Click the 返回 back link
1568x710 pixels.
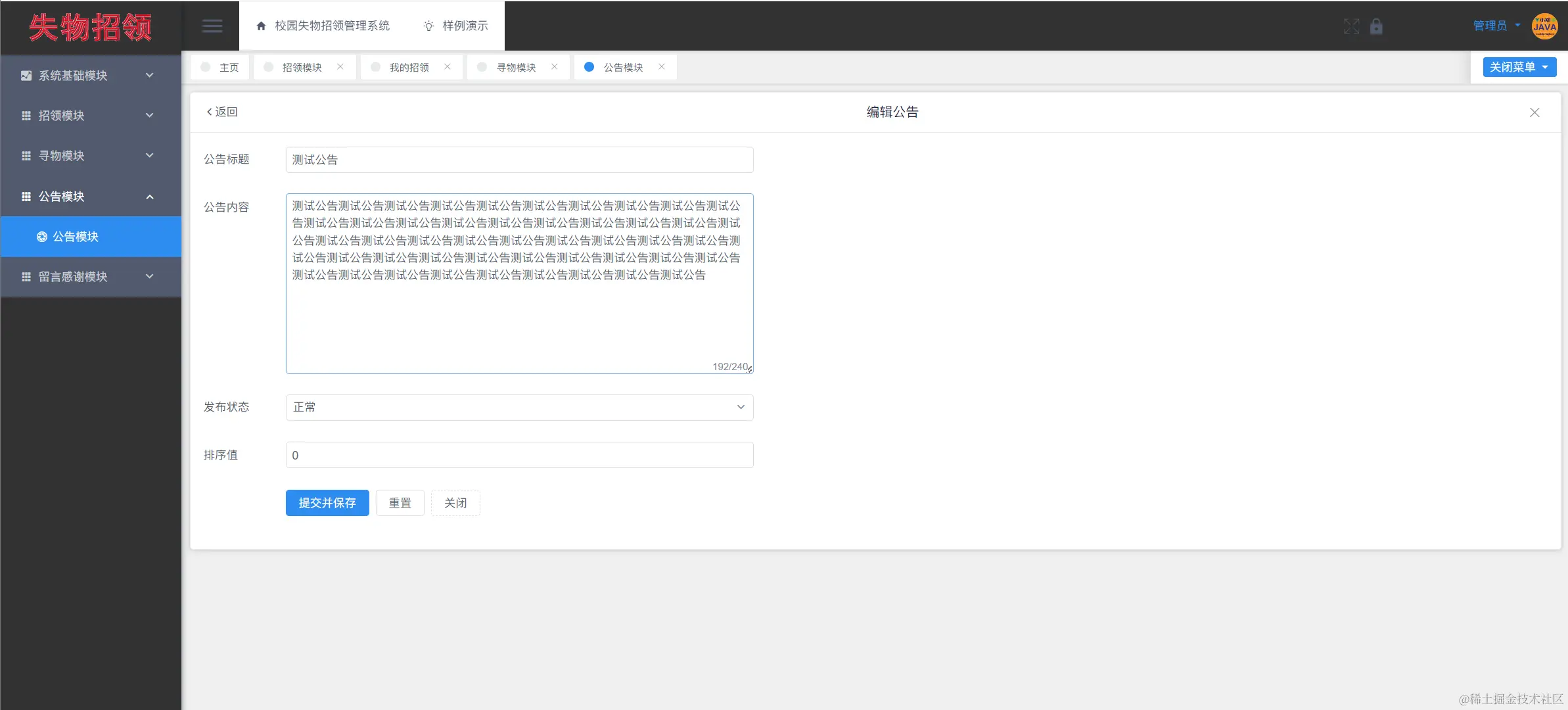click(x=221, y=112)
